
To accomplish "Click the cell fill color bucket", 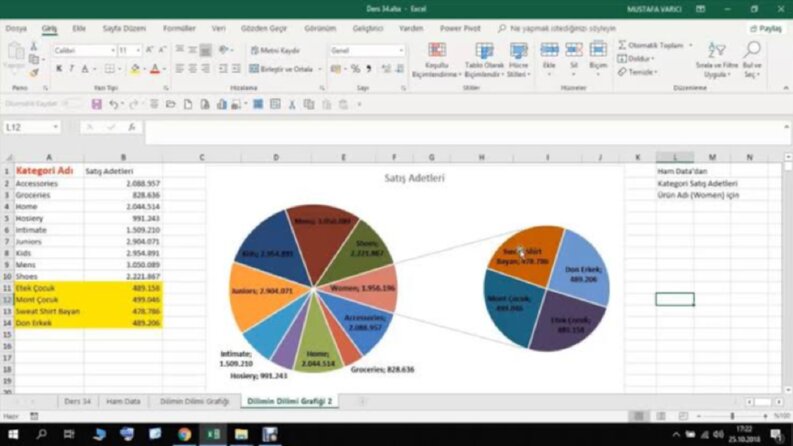I will tap(135, 69).
